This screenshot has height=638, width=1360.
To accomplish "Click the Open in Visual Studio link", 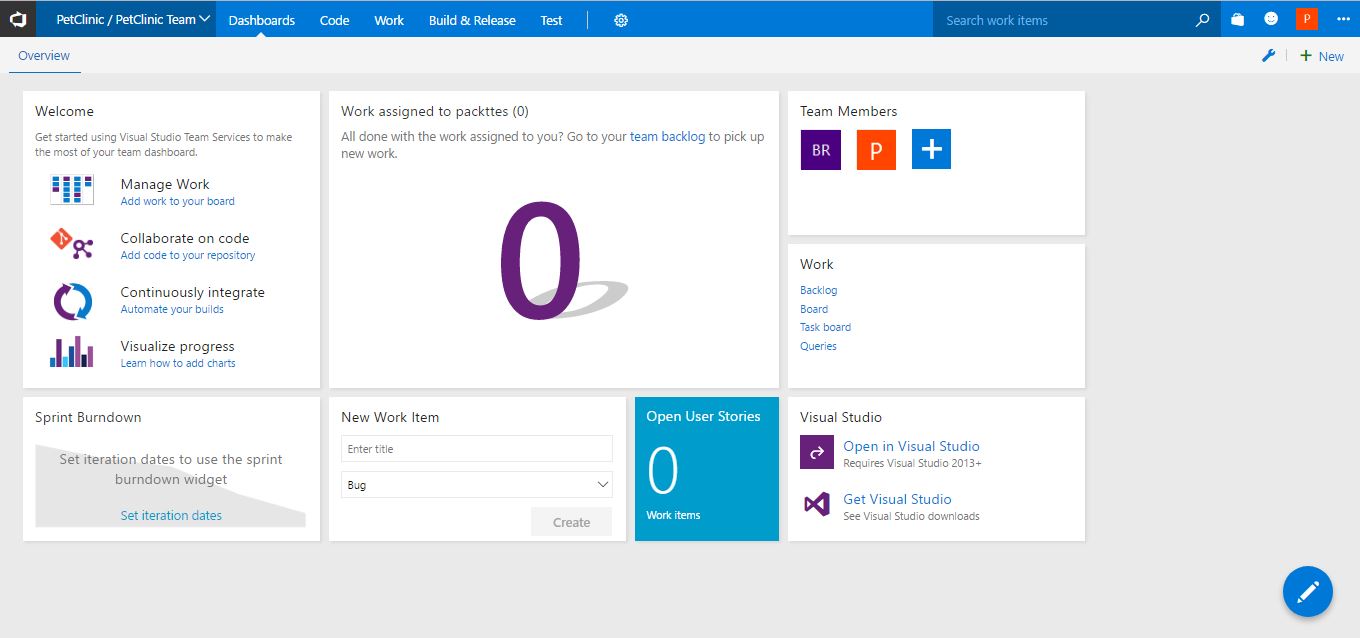I will pyautogui.click(x=911, y=446).
